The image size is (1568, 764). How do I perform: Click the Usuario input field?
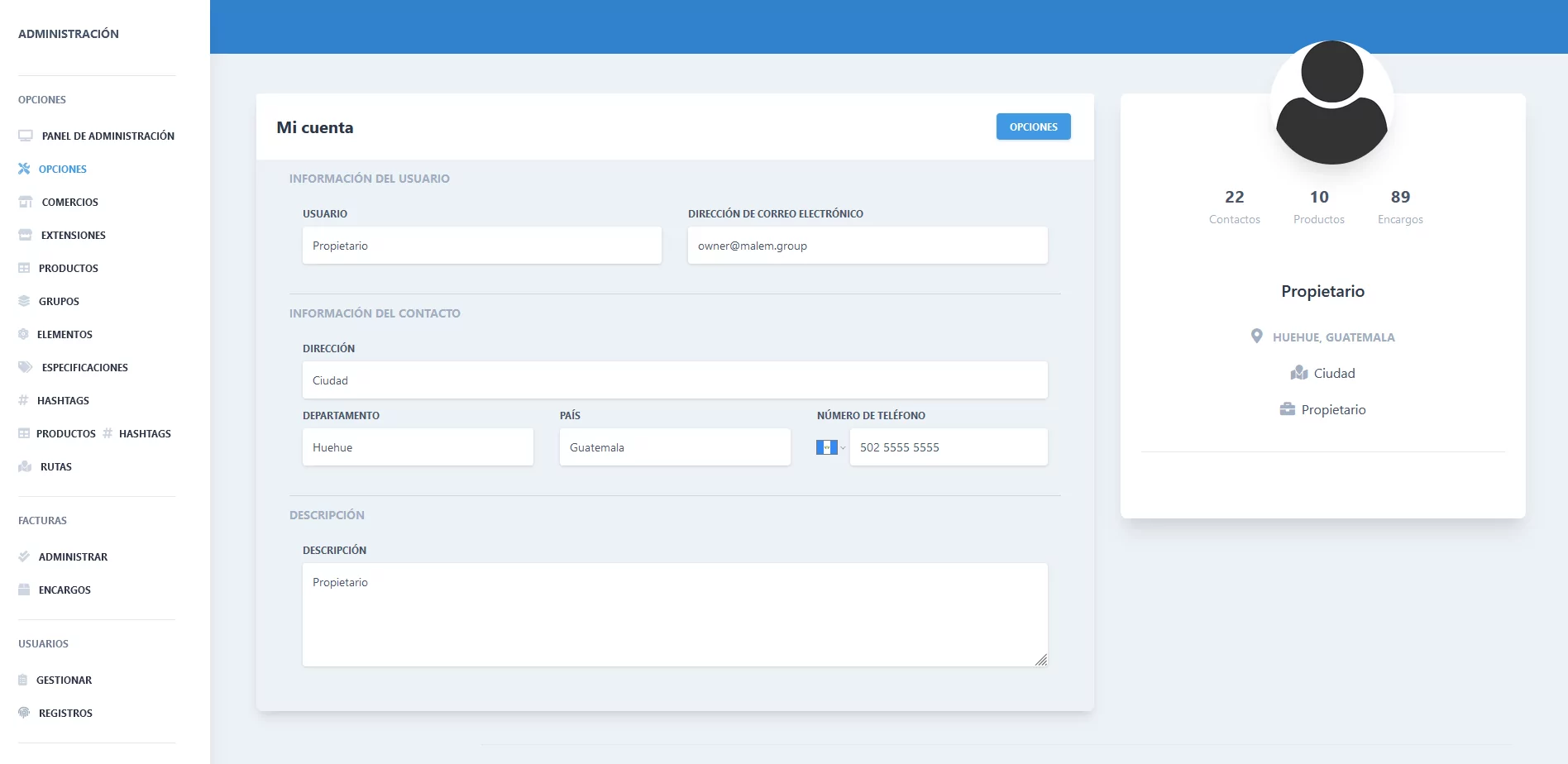click(x=482, y=246)
